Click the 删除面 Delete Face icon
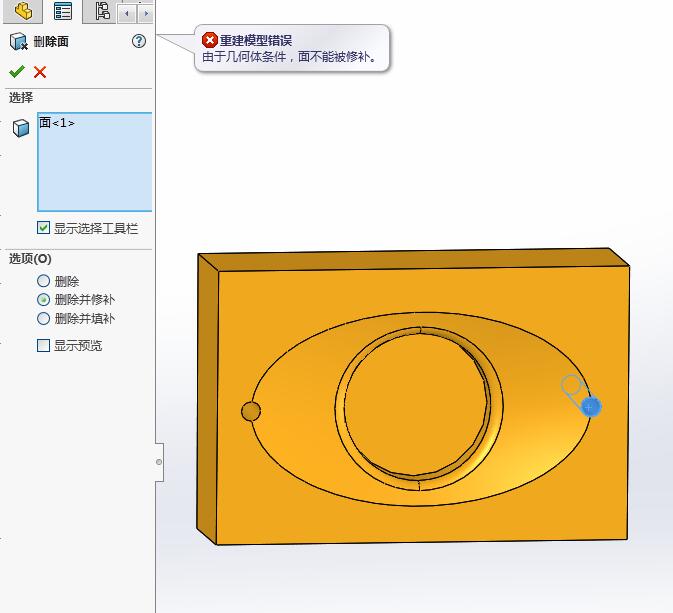Image resolution: width=673 pixels, height=613 pixels. tap(18, 41)
